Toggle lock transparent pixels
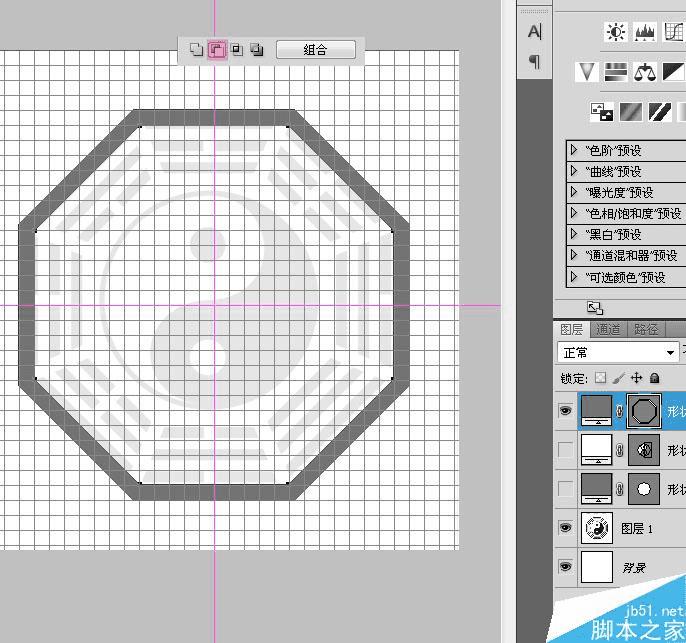Viewport: 686px width, 643px height. (601, 377)
